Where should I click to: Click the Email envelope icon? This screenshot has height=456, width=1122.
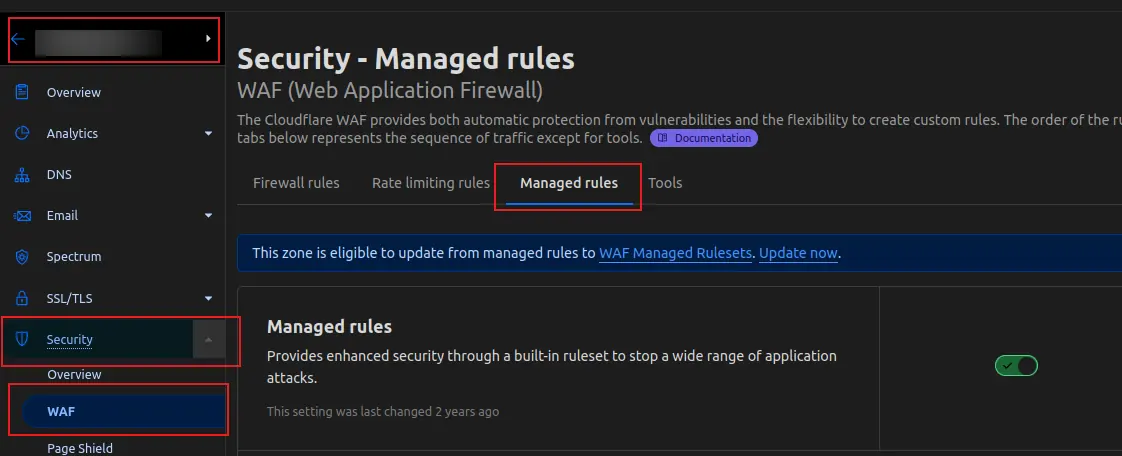22,215
